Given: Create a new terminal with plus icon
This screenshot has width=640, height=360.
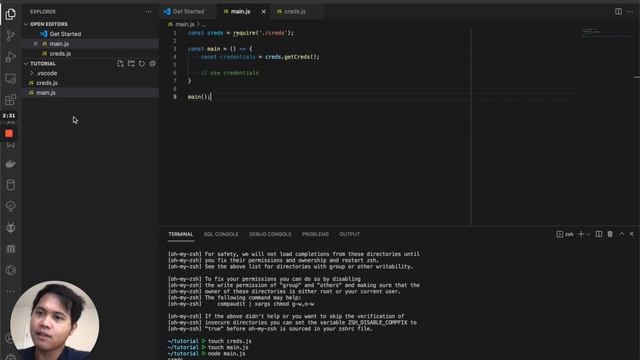Looking at the screenshot, I should (x=581, y=234).
